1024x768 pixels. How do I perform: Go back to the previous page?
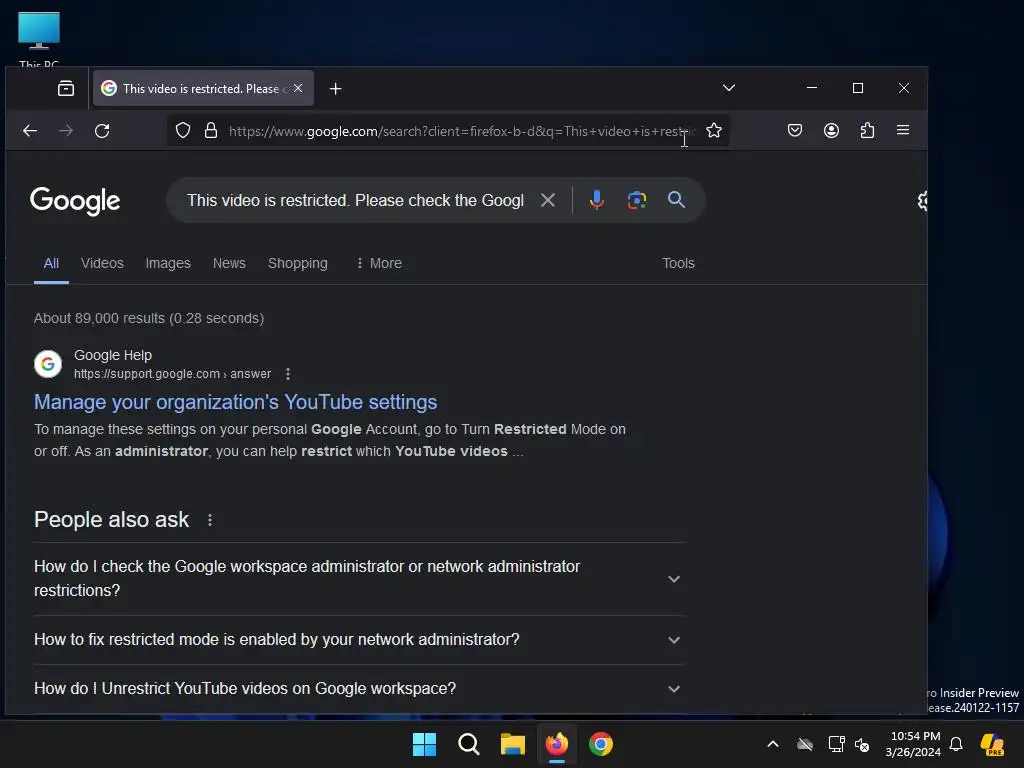click(x=30, y=131)
